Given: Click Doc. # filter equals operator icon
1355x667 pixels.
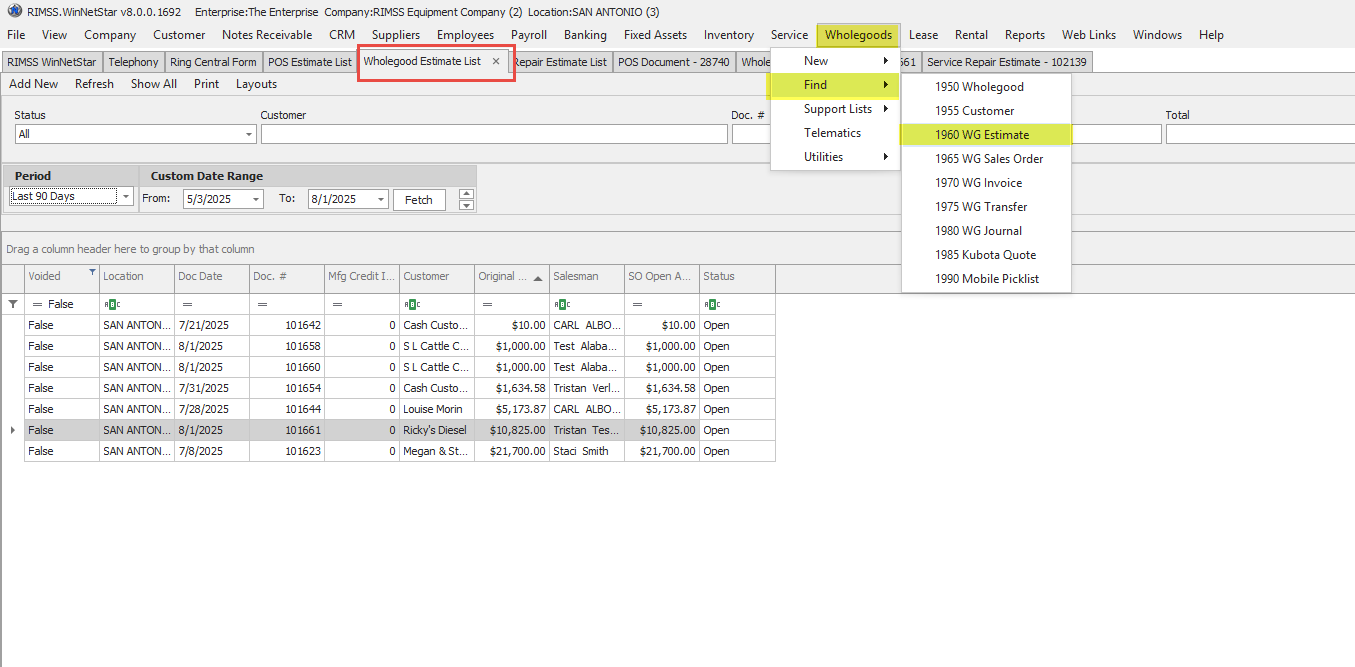Looking at the screenshot, I should click(x=262, y=304).
